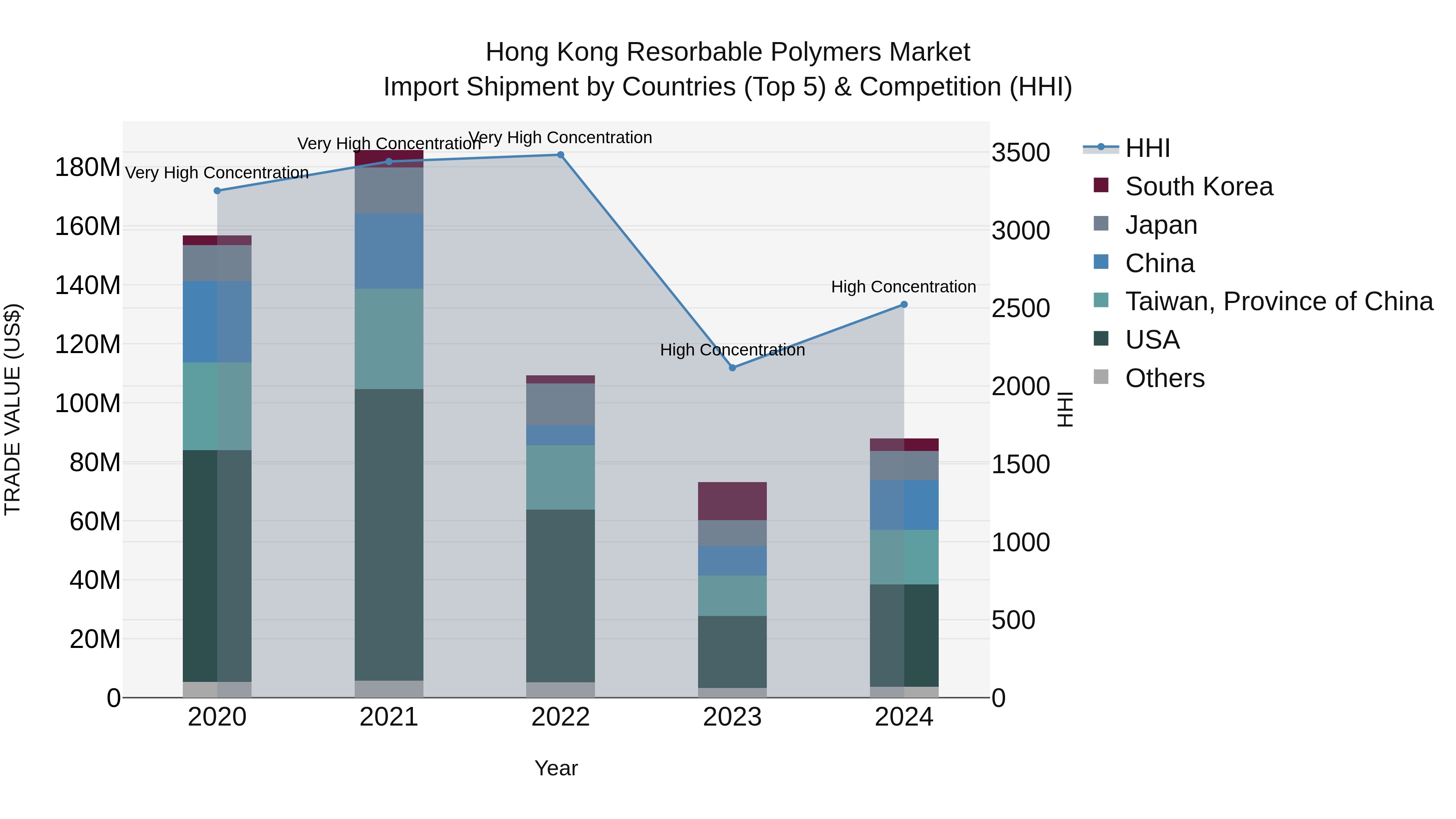This screenshot has width=1456, height=819.
Task: Click the China segment of the 2023 bar
Action: 732,561
